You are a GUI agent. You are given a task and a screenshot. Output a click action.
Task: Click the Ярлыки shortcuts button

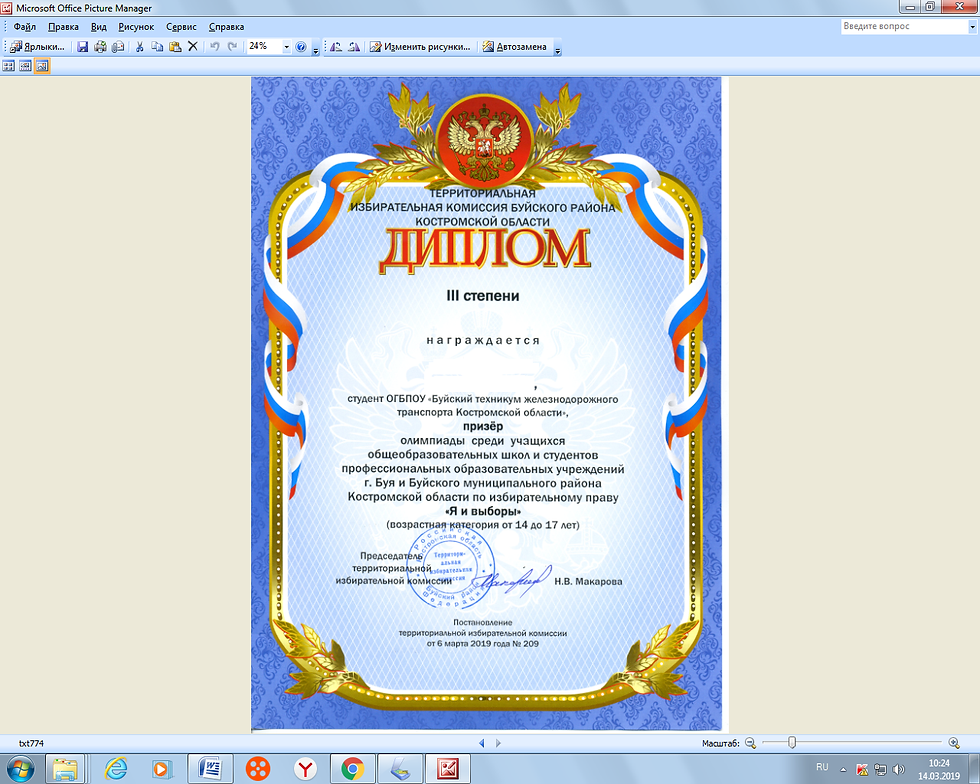(x=38, y=46)
